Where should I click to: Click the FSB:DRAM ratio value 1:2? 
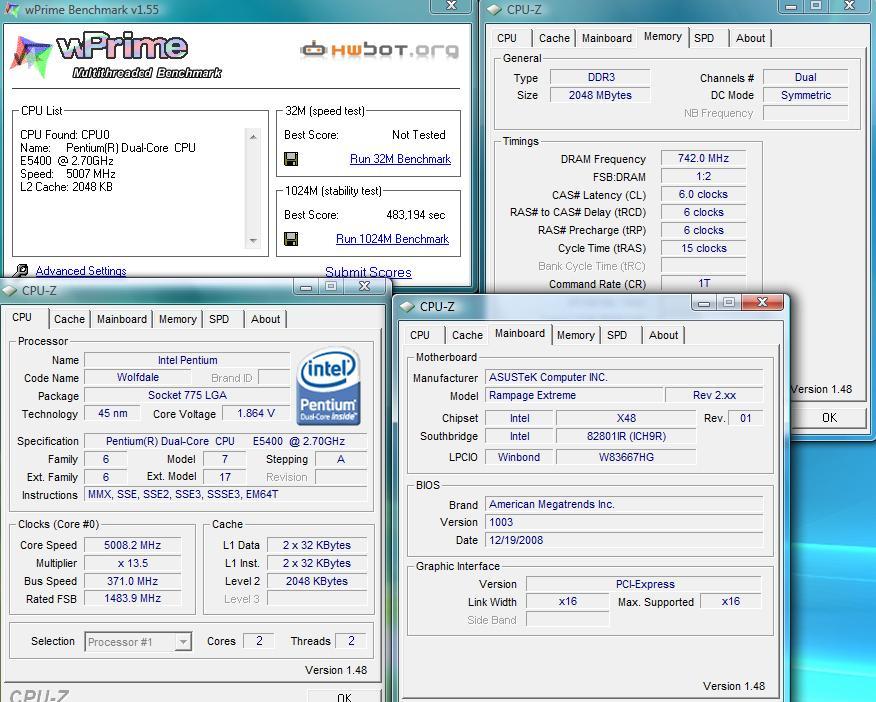(x=703, y=176)
